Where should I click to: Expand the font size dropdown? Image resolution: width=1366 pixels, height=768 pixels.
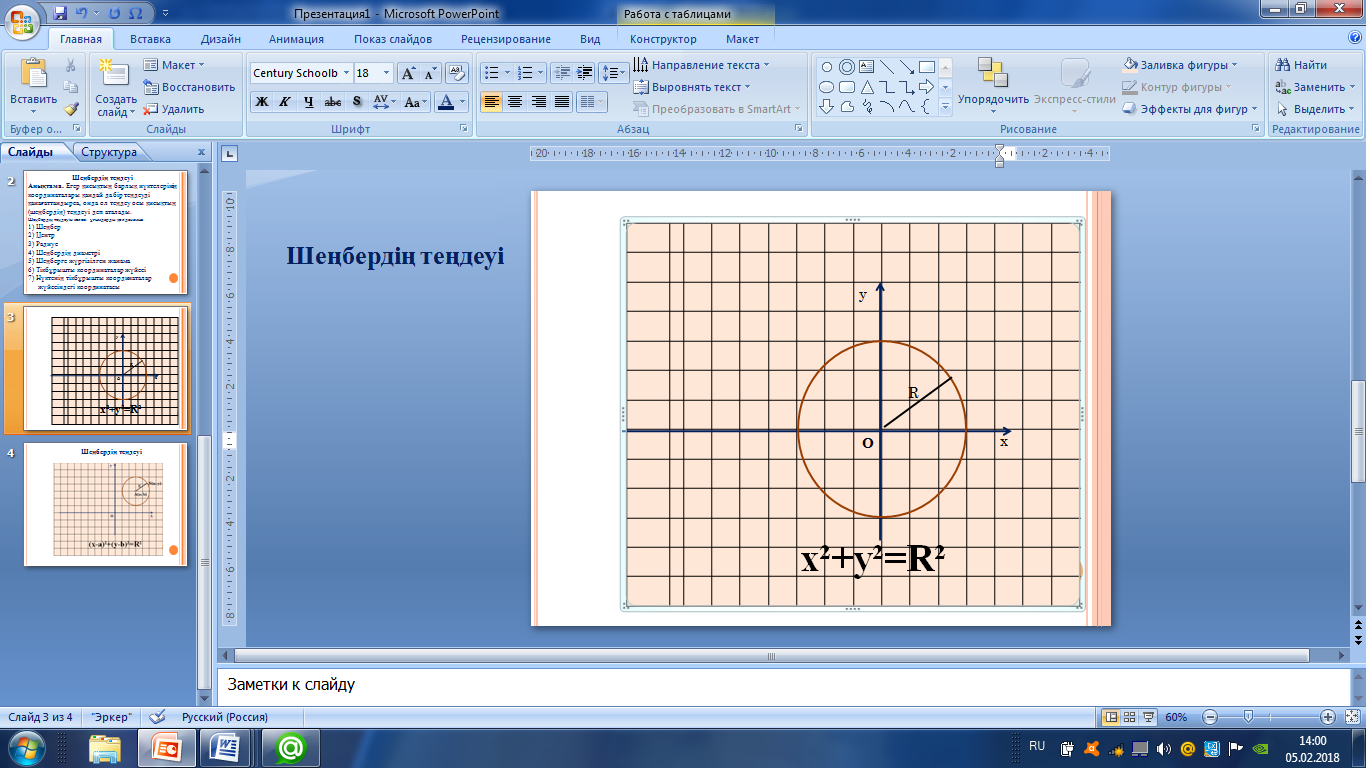[x=387, y=73]
